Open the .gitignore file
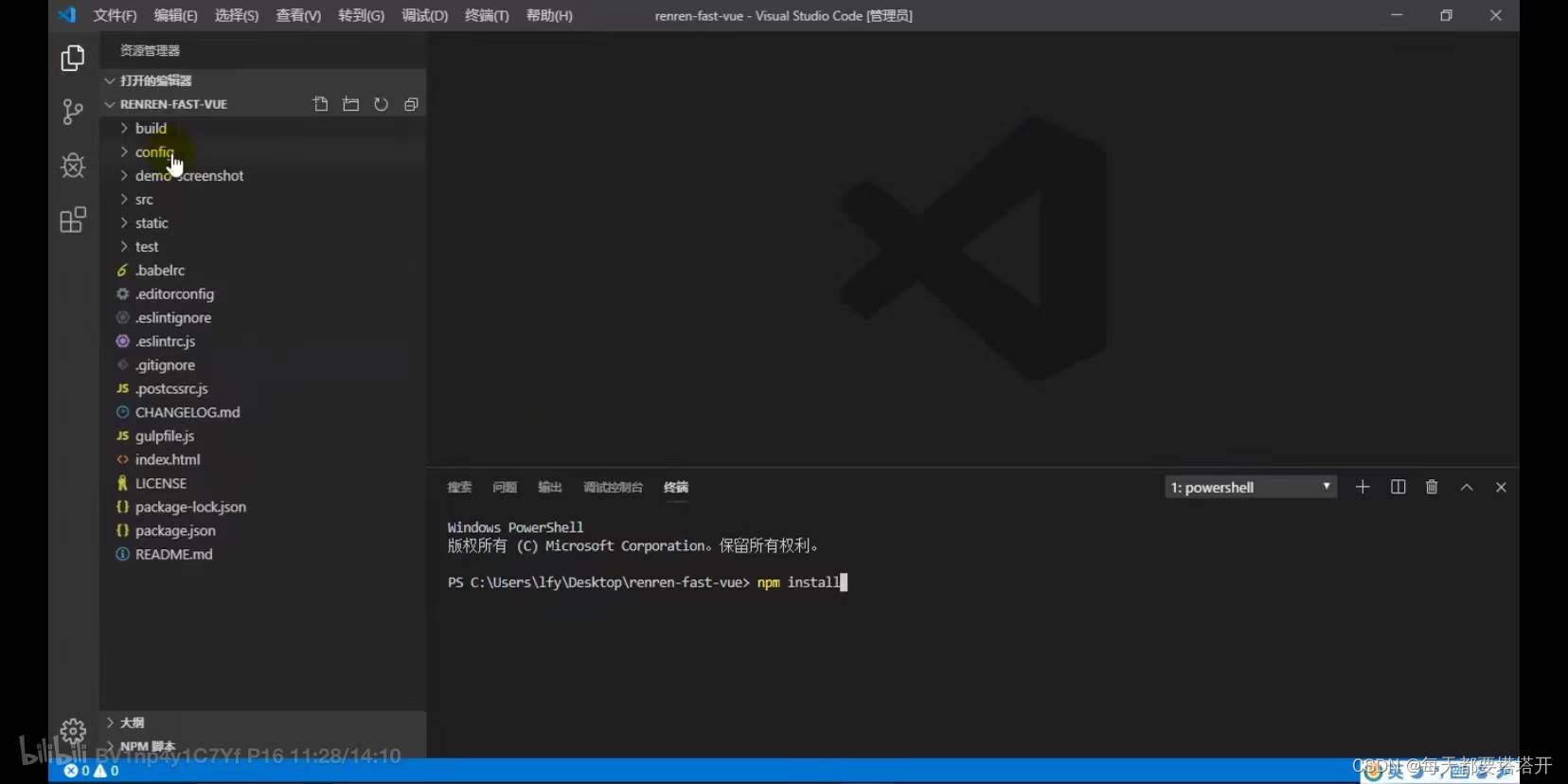Image resolution: width=1568 pixels, height=784 pixels. point(263,365)
